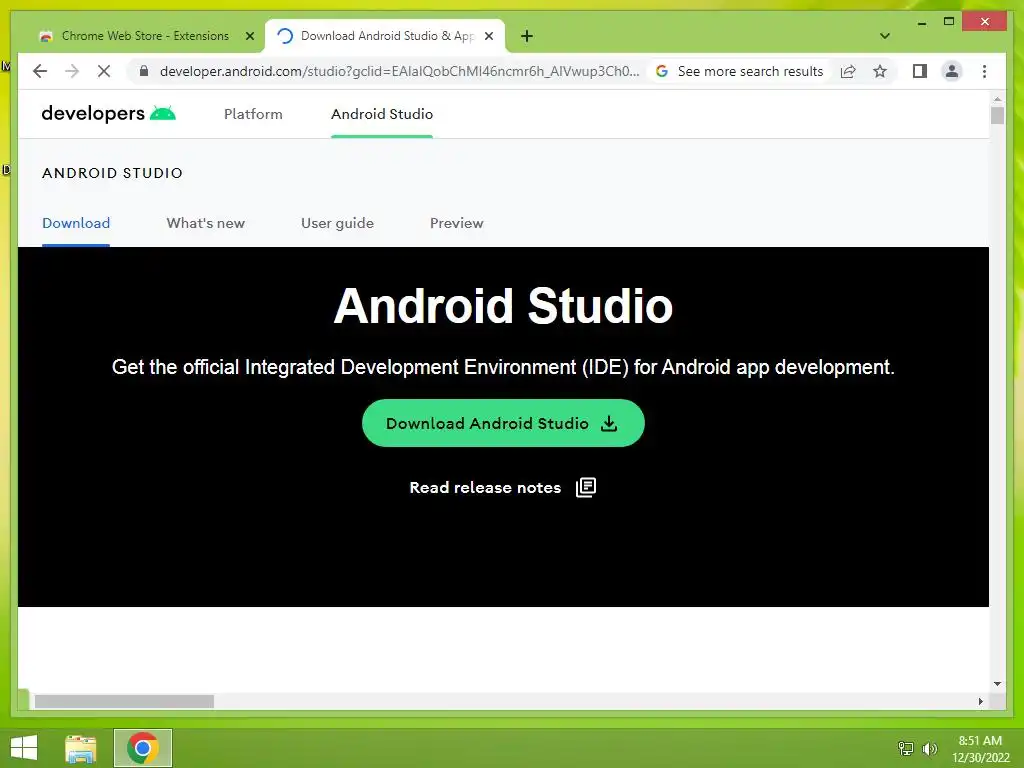Click the vertical scrollbar up arrow
The width and height of the screenshot is (1024, 768).
[x=997, y=99]
